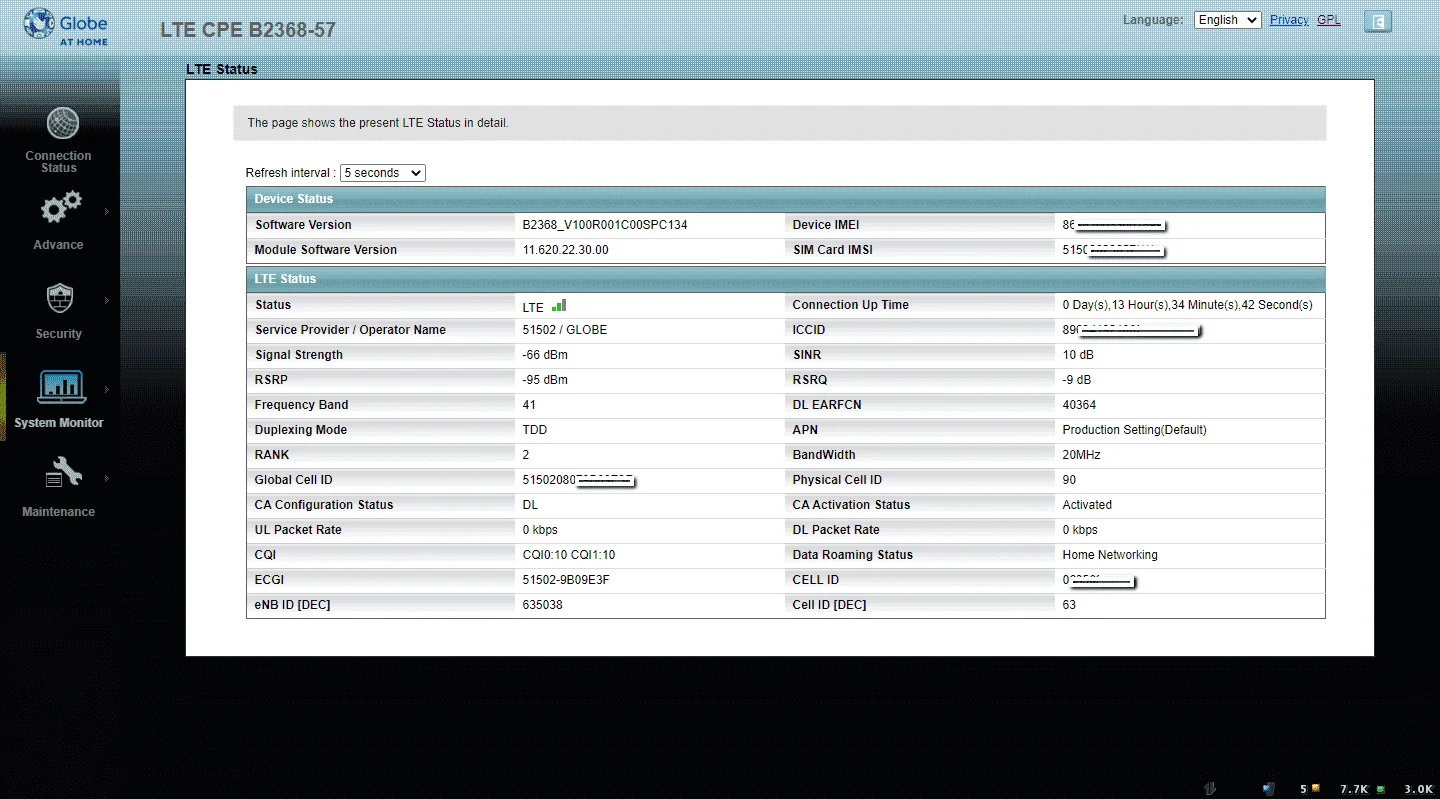
Task: Click signal strength value -66 dBm
Action: [x=545, y=355]
